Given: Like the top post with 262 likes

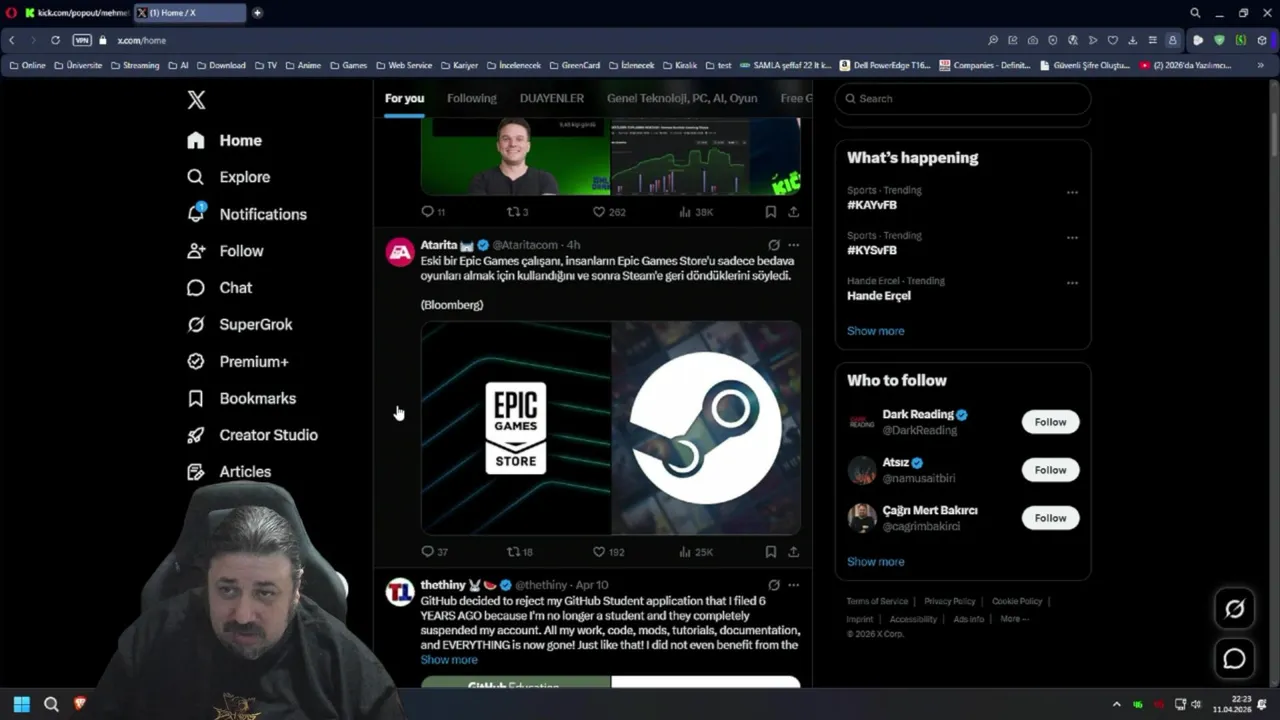Looking at the screenshot, I should 608,212.
